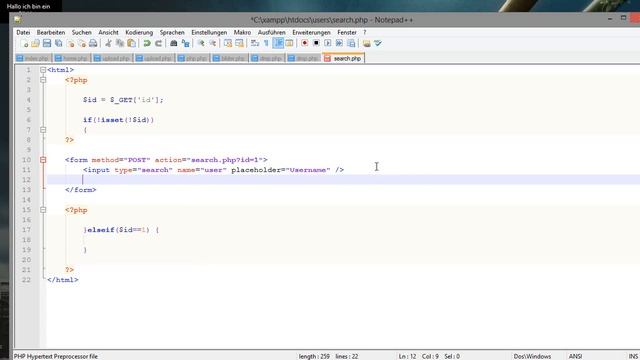Toggle word wrap in the toolbar
The width and height of the screenshot is (640, 360).
255,43
